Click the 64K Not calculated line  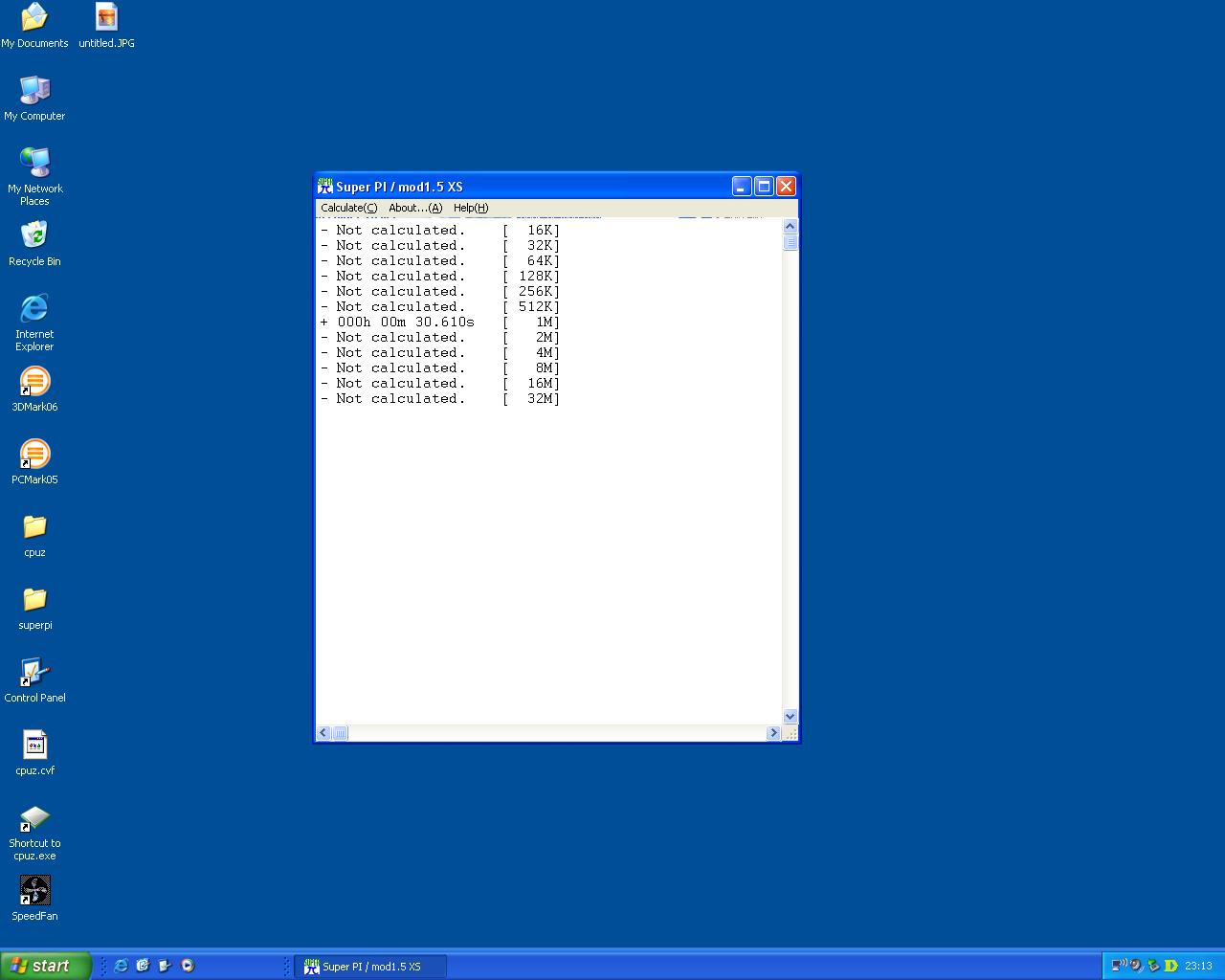click(x=440, y=260)
